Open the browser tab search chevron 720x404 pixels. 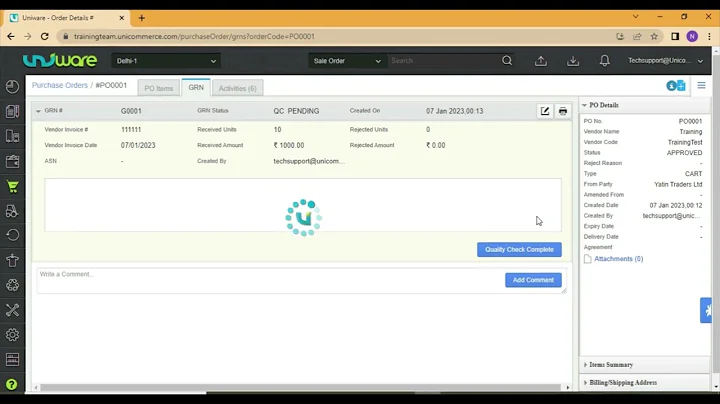(636, 17)
